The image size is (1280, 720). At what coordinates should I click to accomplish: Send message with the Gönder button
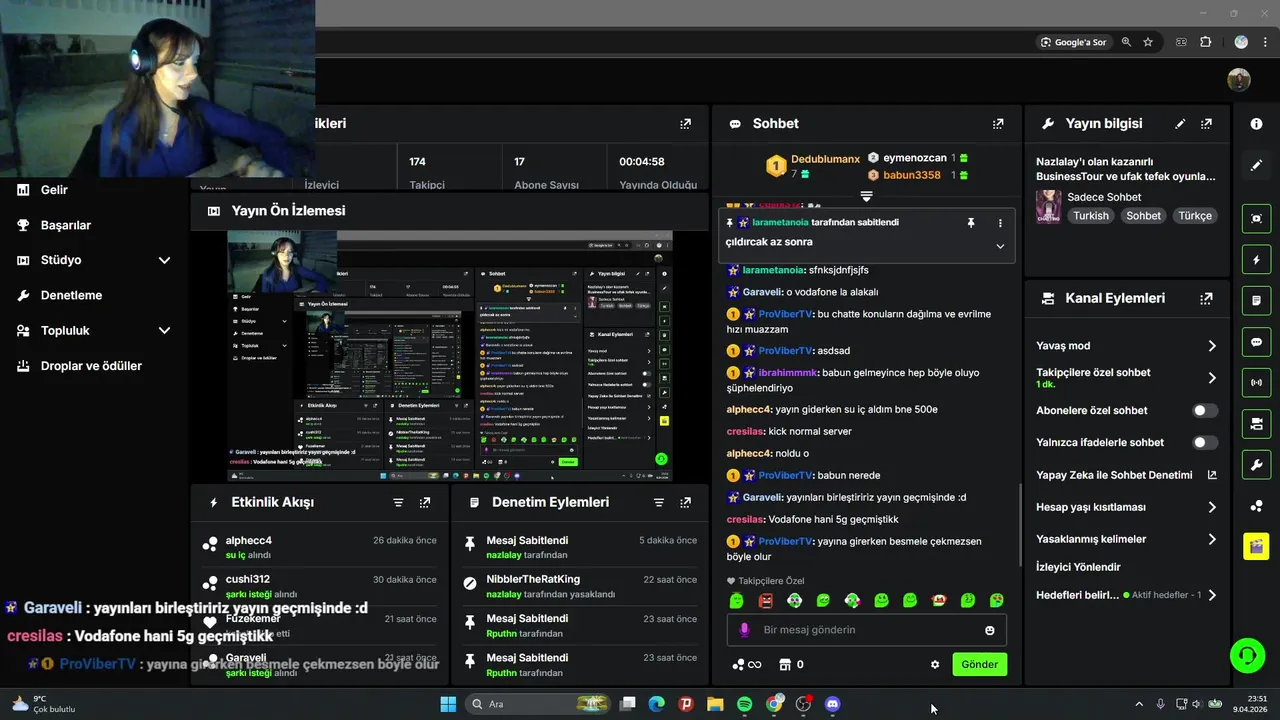pyautogui.click(x=980, y=664)
